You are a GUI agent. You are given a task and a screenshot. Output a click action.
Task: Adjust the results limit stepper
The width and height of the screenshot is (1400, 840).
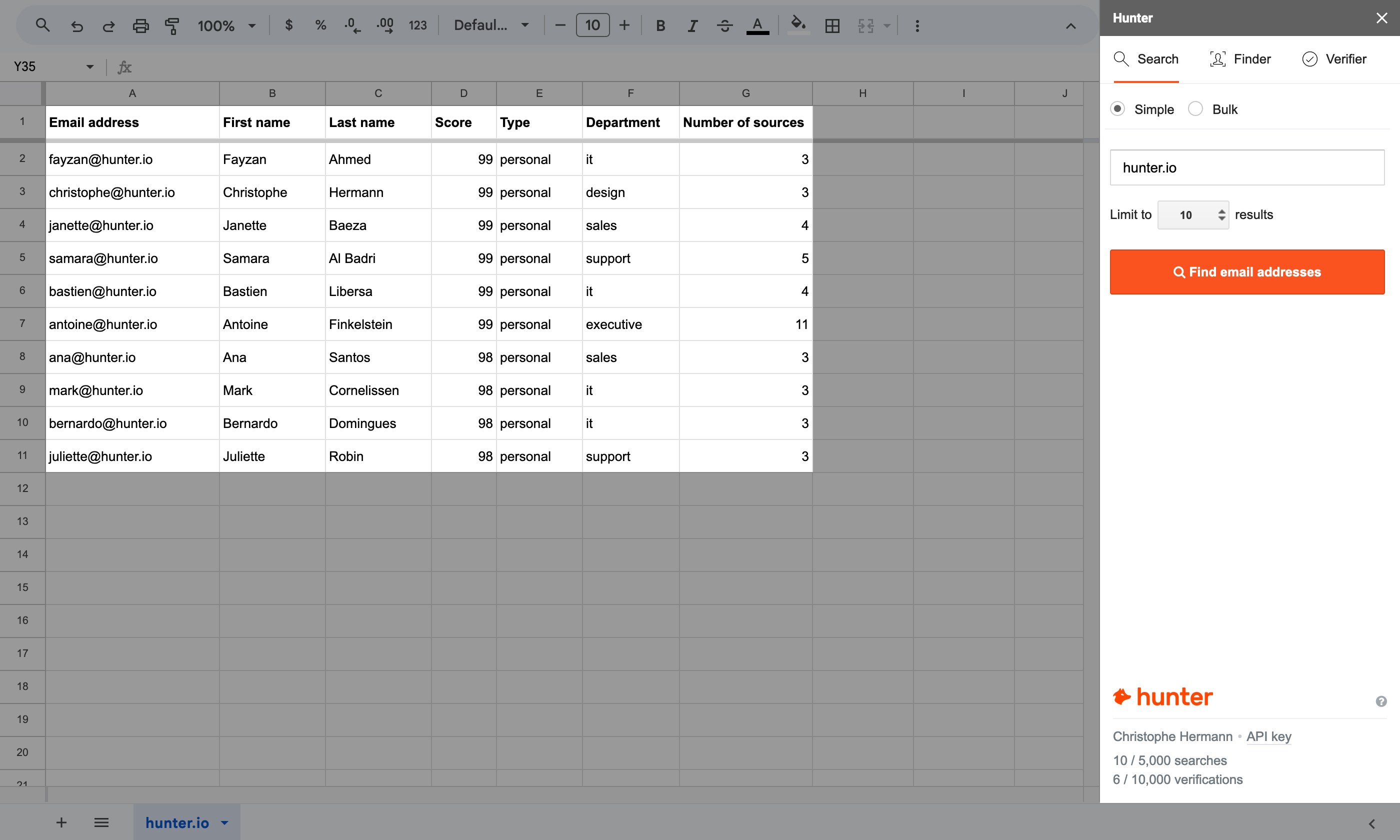pos(1221,215)
